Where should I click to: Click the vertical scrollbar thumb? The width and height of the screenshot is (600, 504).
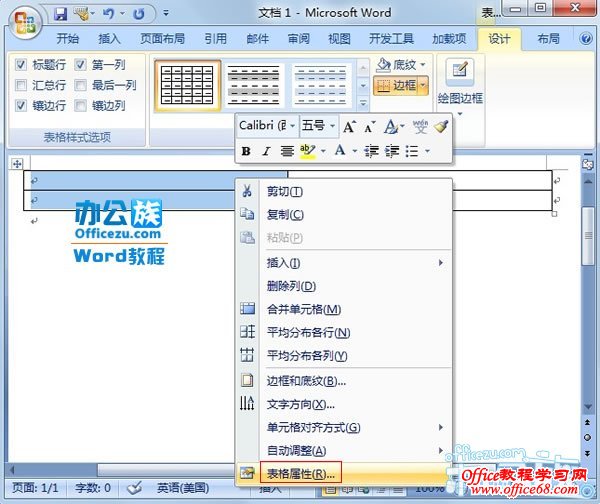click(587, 236)
